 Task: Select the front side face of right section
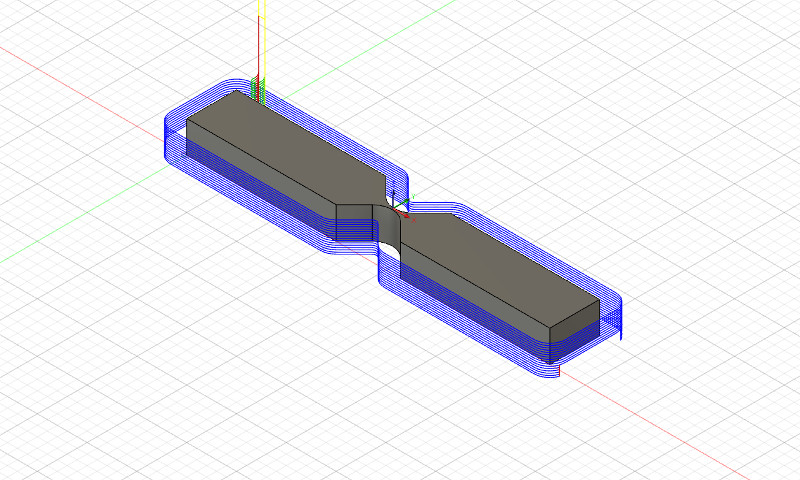pos(474,301)
